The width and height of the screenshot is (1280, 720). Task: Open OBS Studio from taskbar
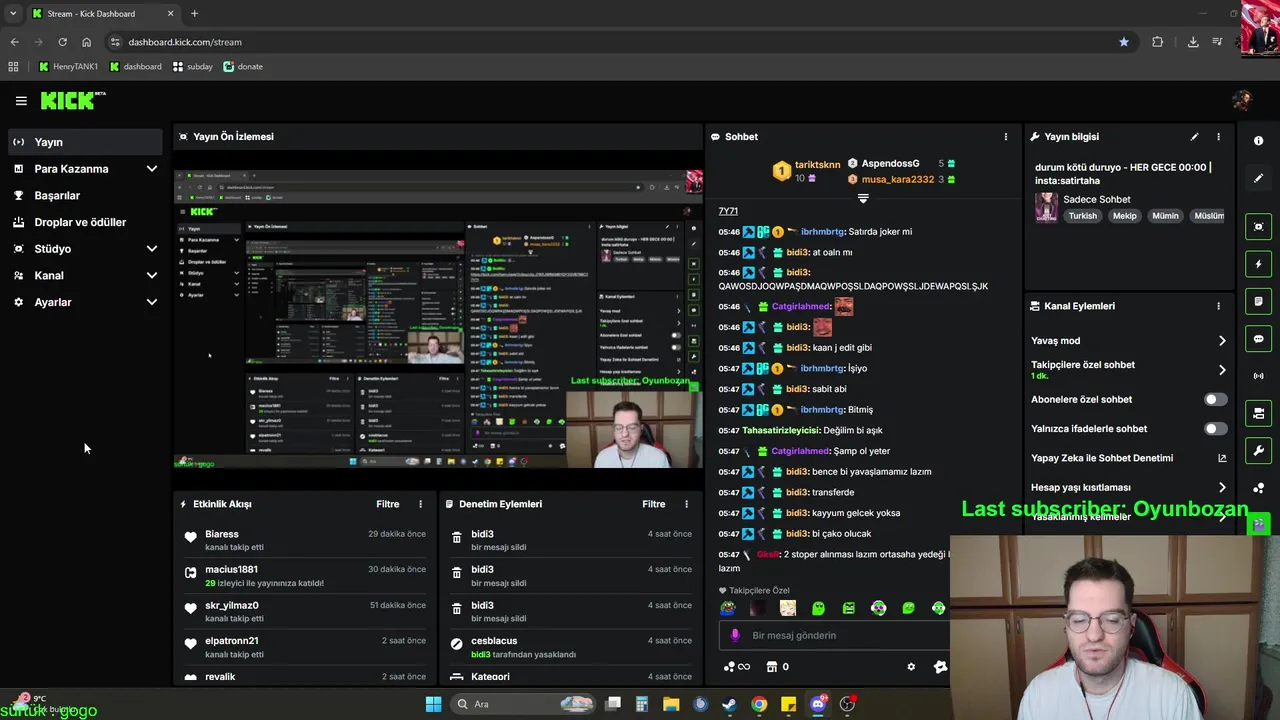848,704
